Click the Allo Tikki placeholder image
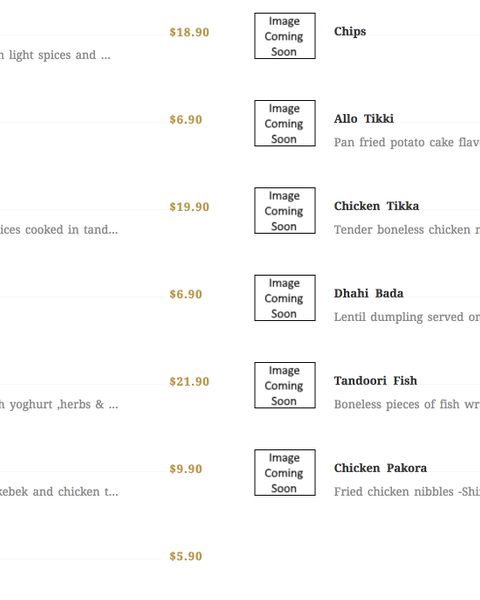This screenshot has width=480, height=600. [285, 123]
